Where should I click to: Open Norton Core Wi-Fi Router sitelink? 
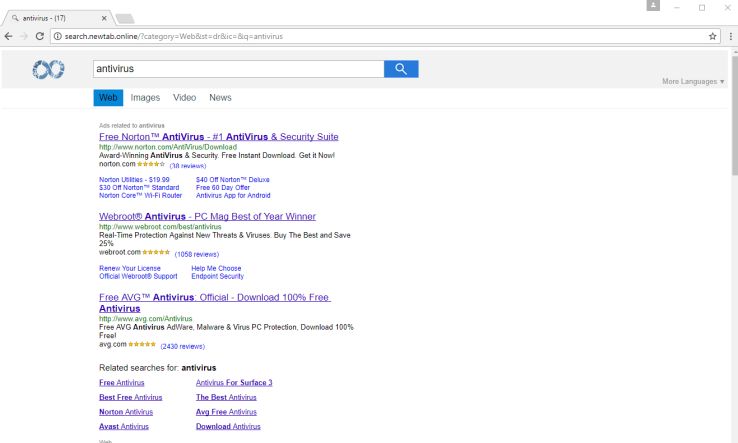click(140, 195)
